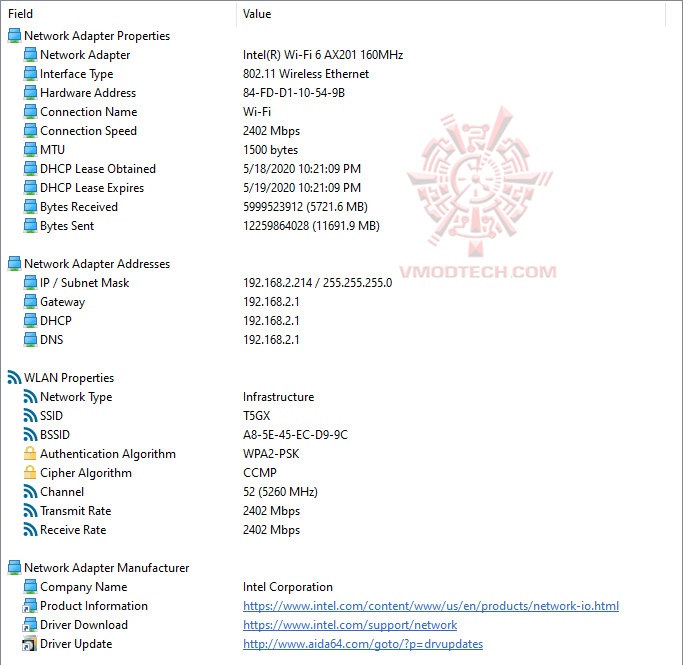Click the Bytes Received row icon
683x665 pixels.
(x=30, y=207)
